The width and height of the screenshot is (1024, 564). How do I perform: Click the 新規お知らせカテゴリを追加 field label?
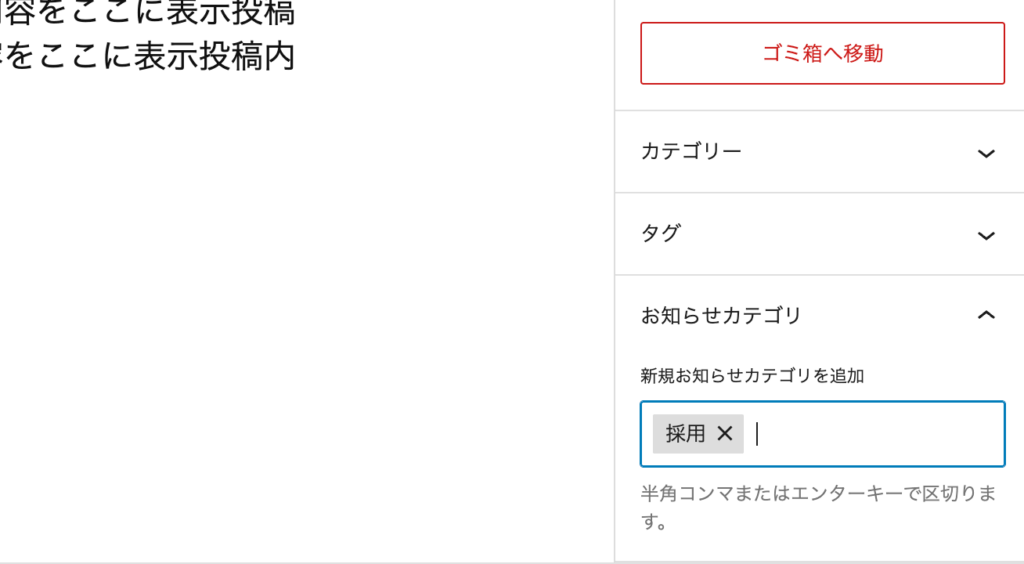coord(752,376)
